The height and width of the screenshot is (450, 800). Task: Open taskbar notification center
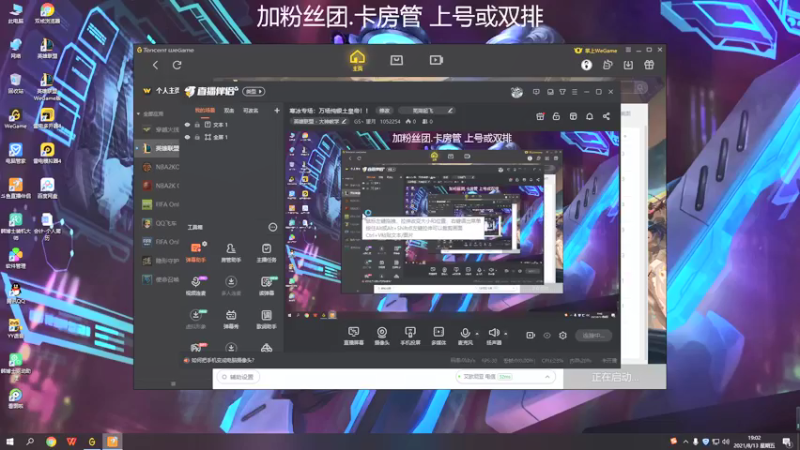788,441
